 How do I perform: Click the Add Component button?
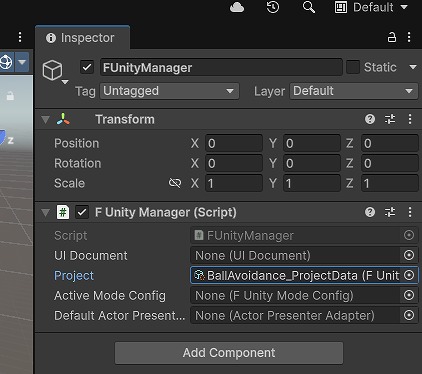point(229,353)
